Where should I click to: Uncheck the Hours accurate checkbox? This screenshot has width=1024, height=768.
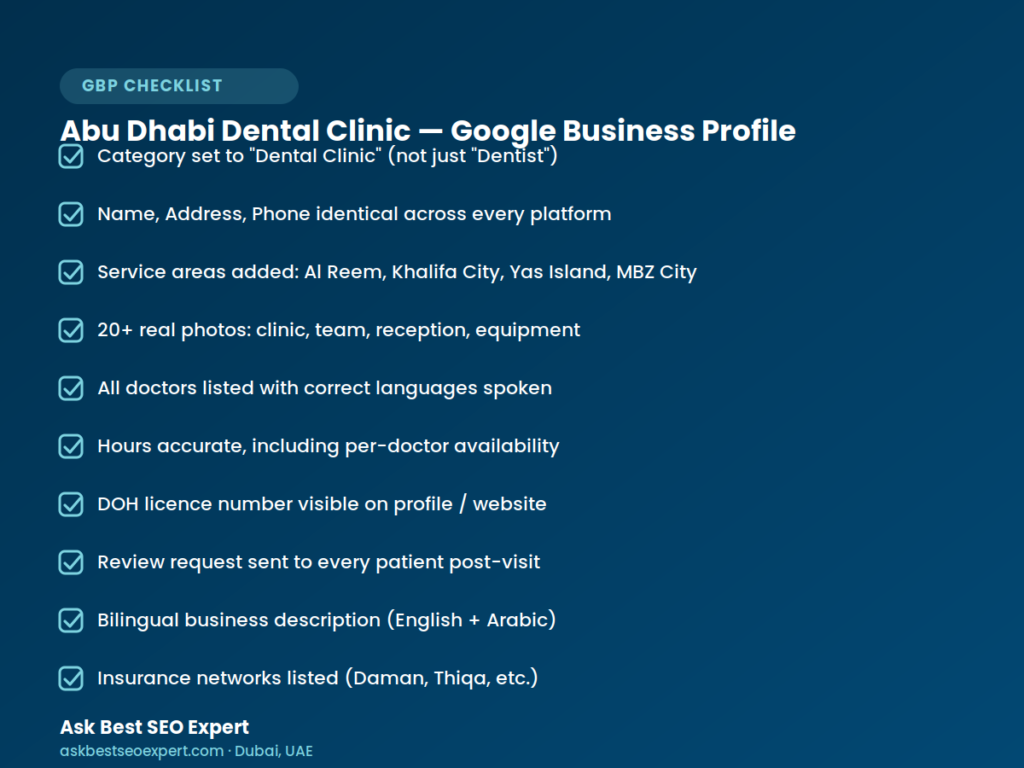coord(71,447)
